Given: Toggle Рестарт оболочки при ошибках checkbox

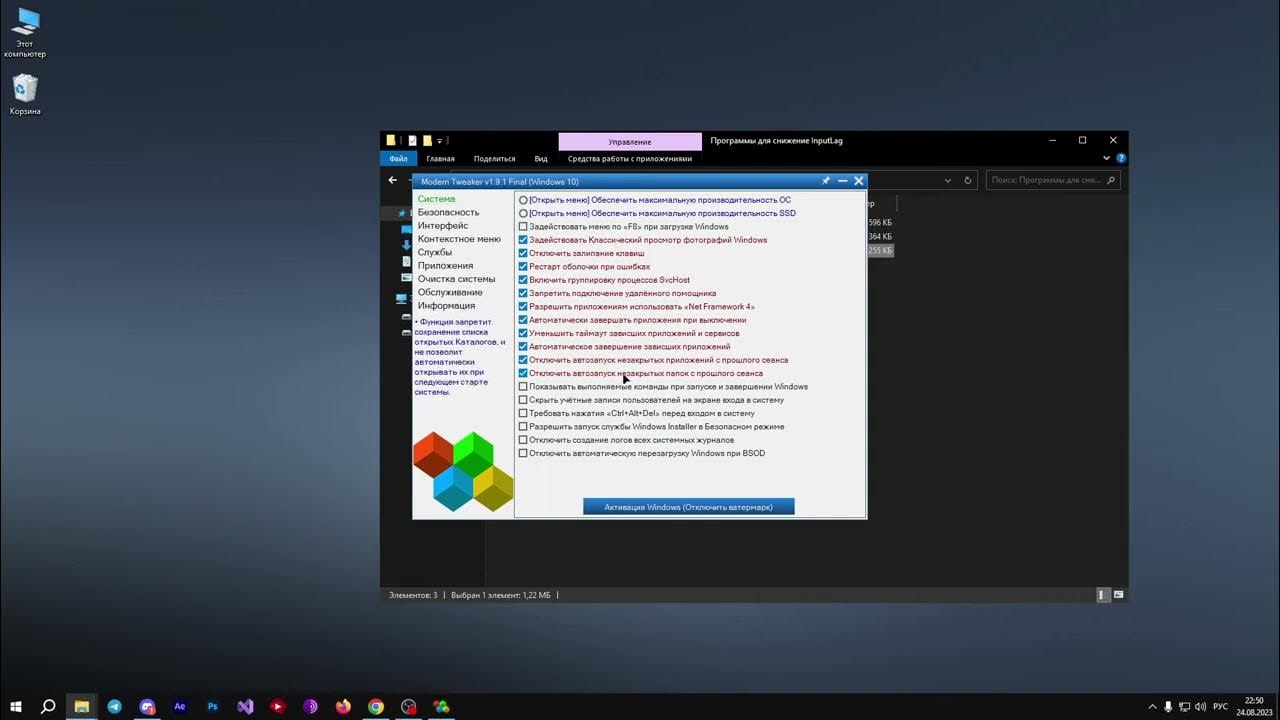Looking at the screenshot, I should [x=523, y=267].
